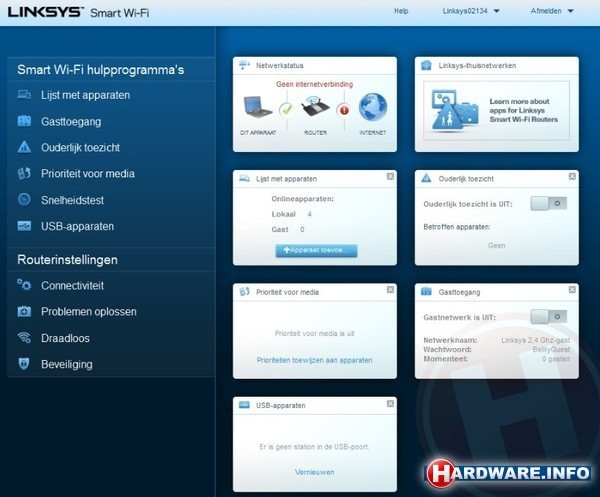Click the Beveiliging shield icon
600x497 pixels.
tap(24, 363)
